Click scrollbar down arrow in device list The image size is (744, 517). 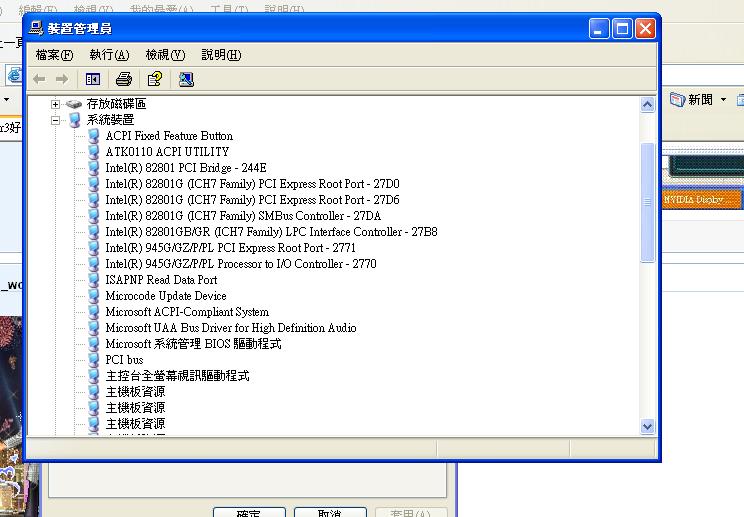(648, 426)
